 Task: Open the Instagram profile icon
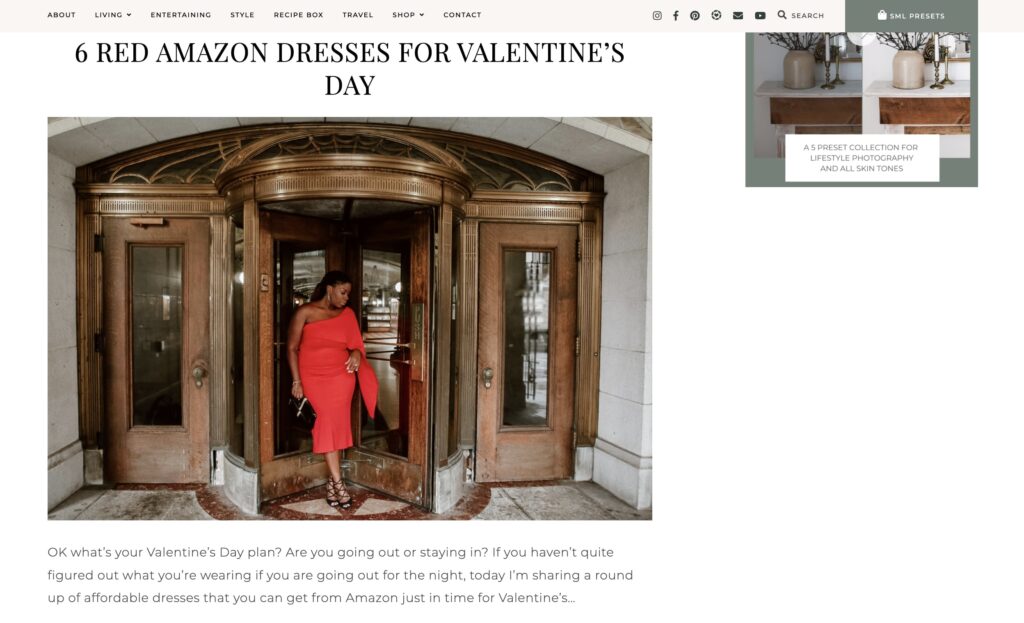click(x=657, y=16)
